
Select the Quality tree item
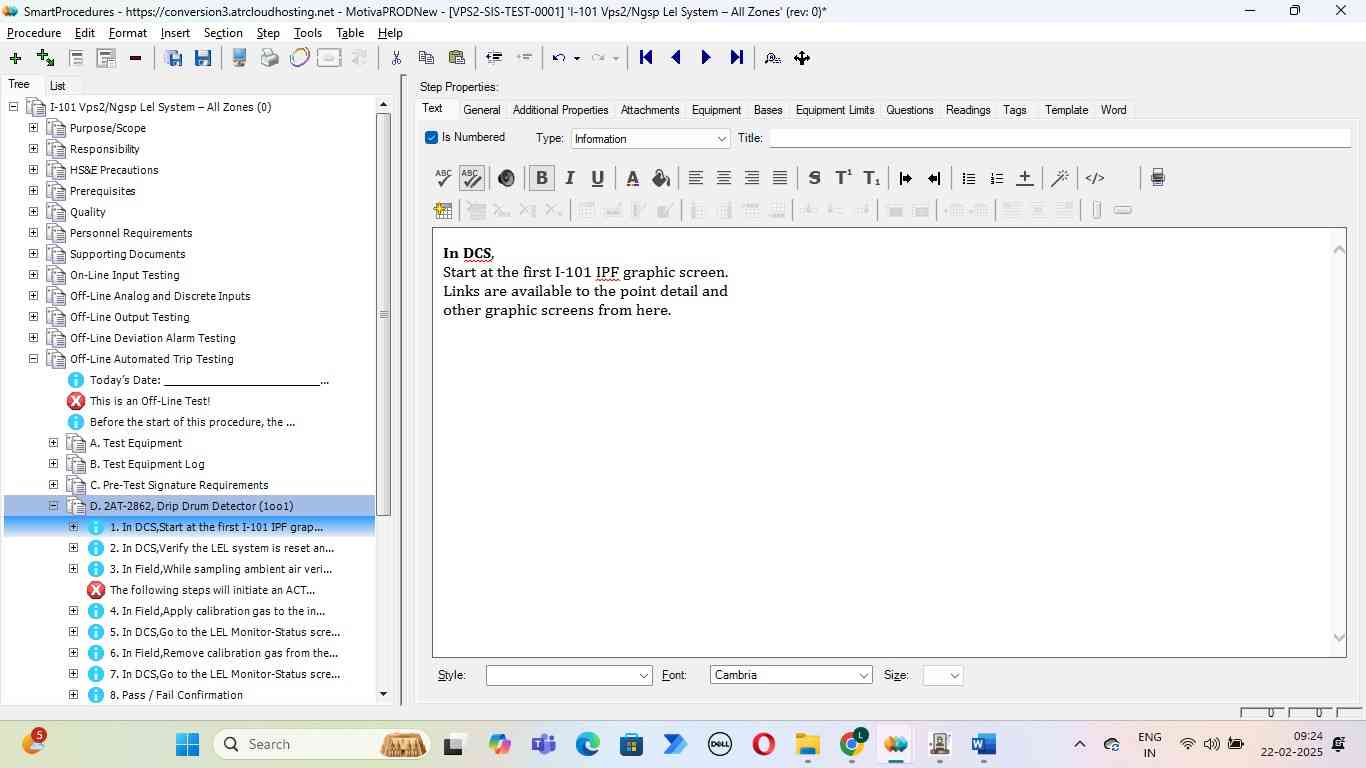pyautogui.click(x=88, y=212)
